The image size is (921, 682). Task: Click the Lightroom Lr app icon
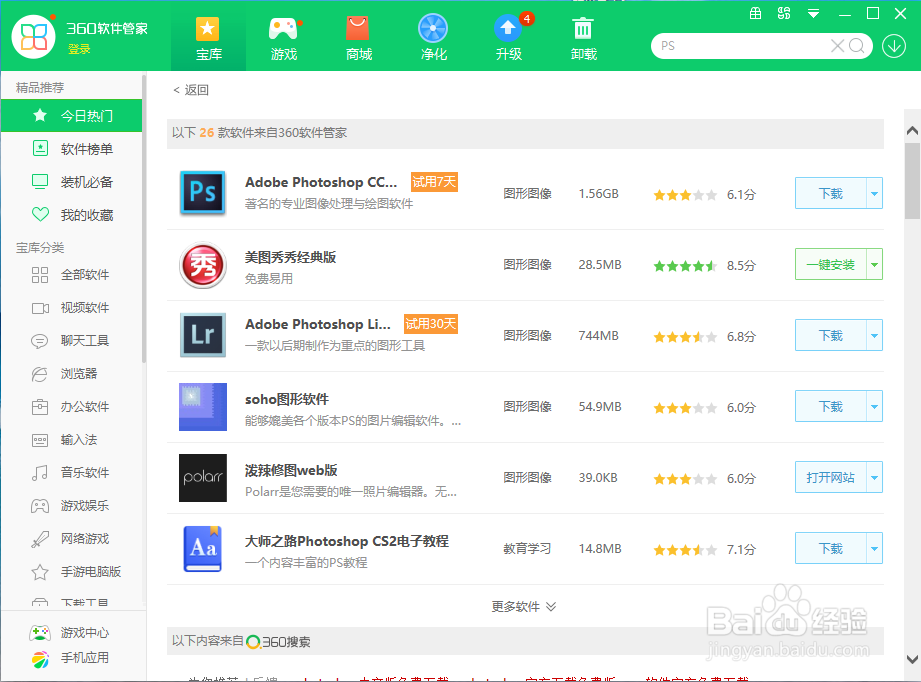click(x=203, y=335)
